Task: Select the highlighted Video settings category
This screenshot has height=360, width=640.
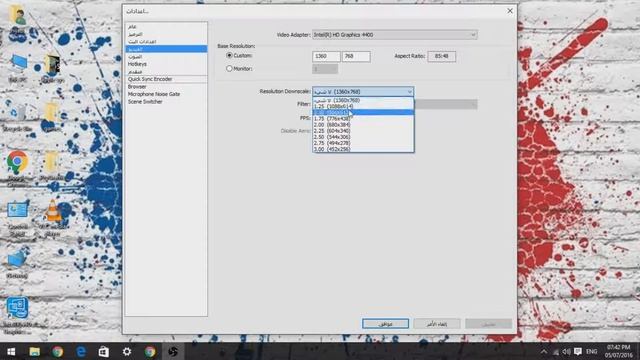Action: pyautogui.click(x=166, y=49)
